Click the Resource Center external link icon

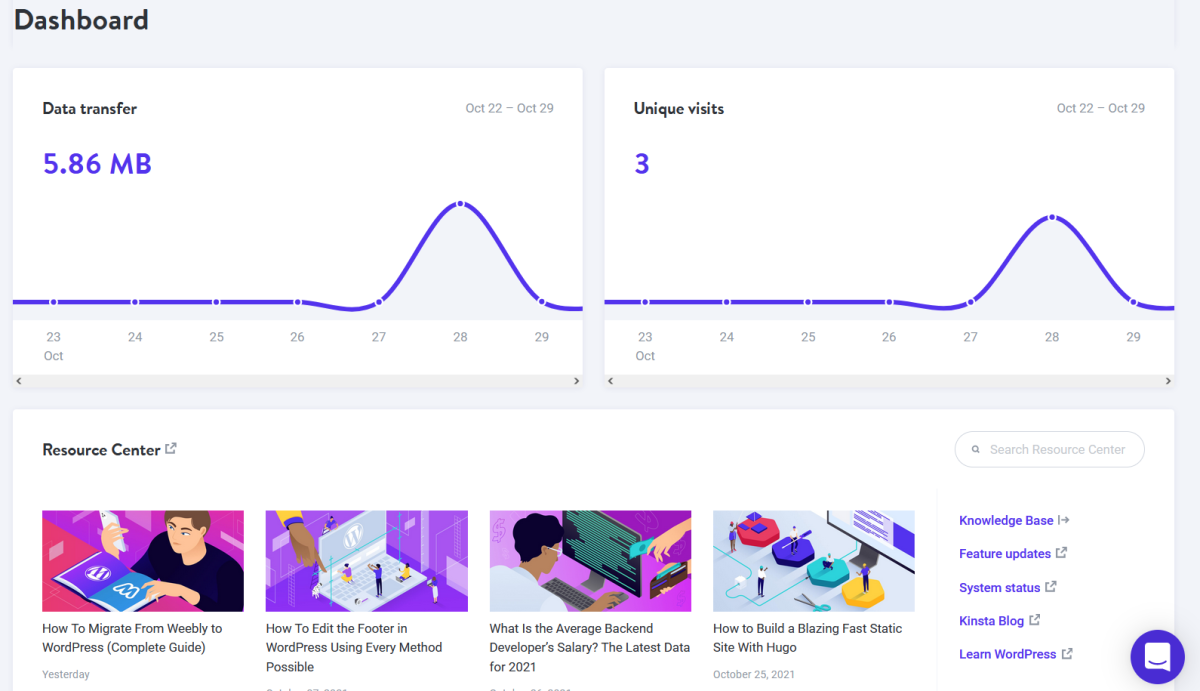pyautogui.click(x=171, y=449)
